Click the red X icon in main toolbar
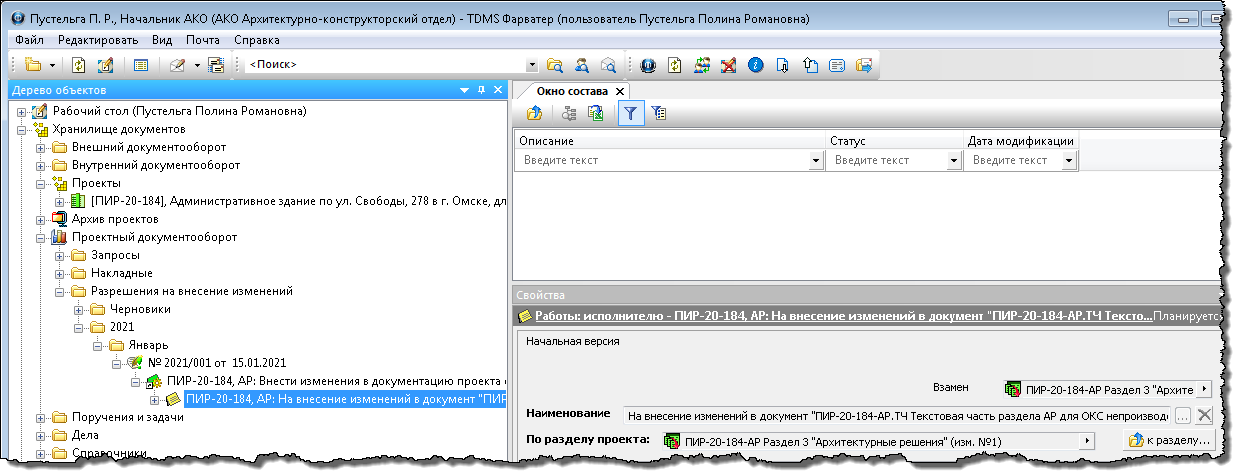1239x475 pixels. tap(729, 65)
